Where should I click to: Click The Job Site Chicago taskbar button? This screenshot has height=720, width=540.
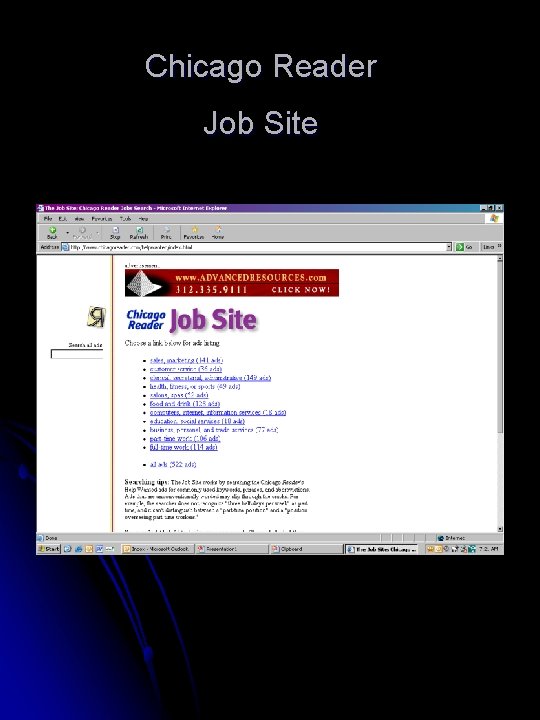pyautogui.click(x=382, y=549)
